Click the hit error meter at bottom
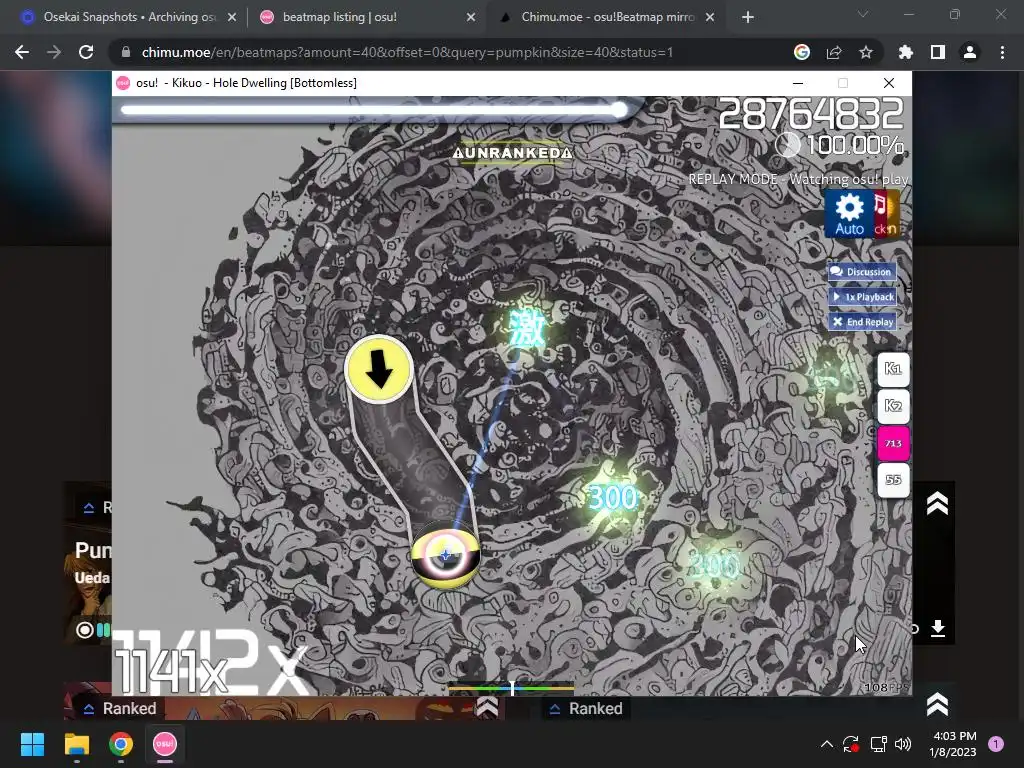 511,688
